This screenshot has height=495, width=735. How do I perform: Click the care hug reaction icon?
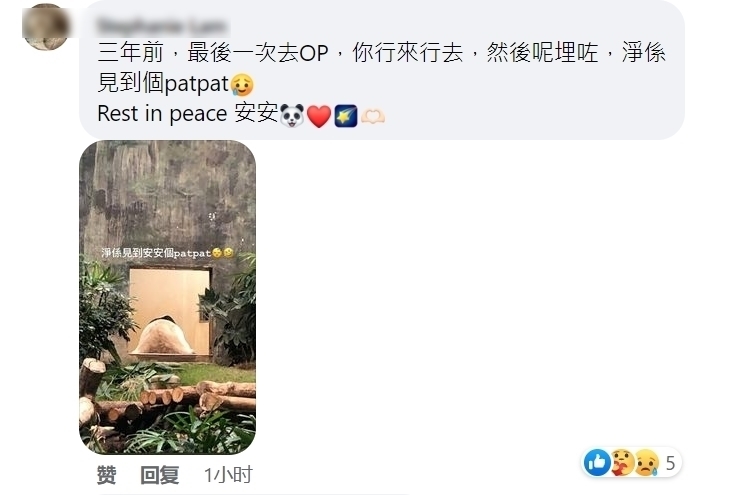point(622,462)
